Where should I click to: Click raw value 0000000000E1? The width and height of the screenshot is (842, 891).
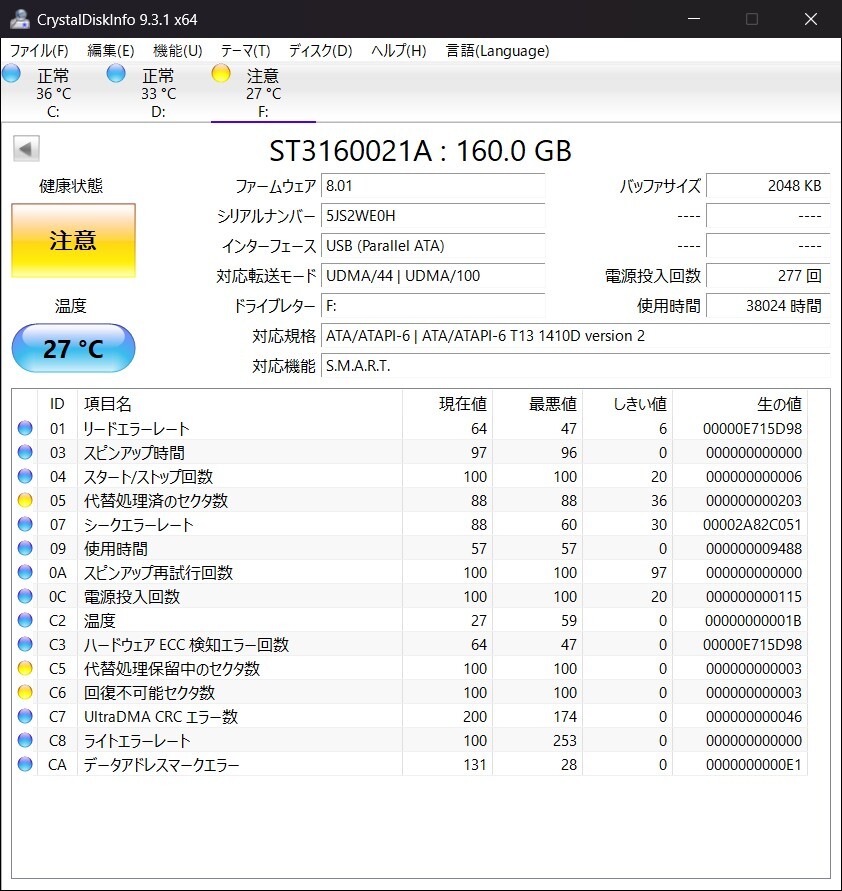point(753,765)
